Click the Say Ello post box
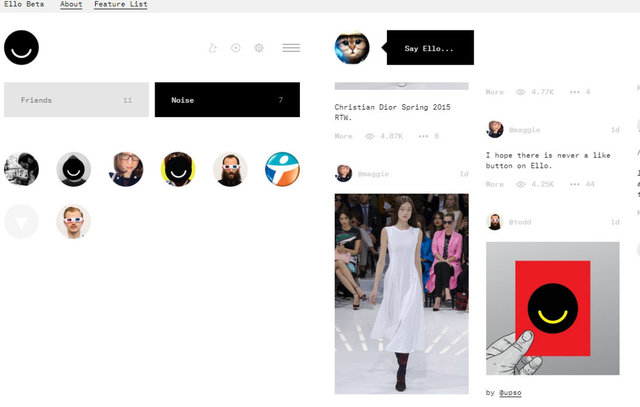640x407 pixels. point(429,48)
